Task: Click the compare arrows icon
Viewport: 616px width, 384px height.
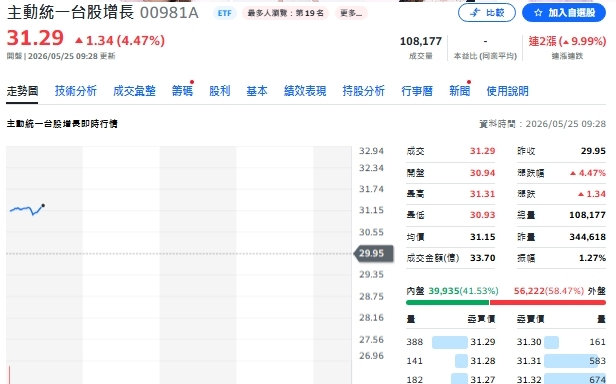Action: 475,13
